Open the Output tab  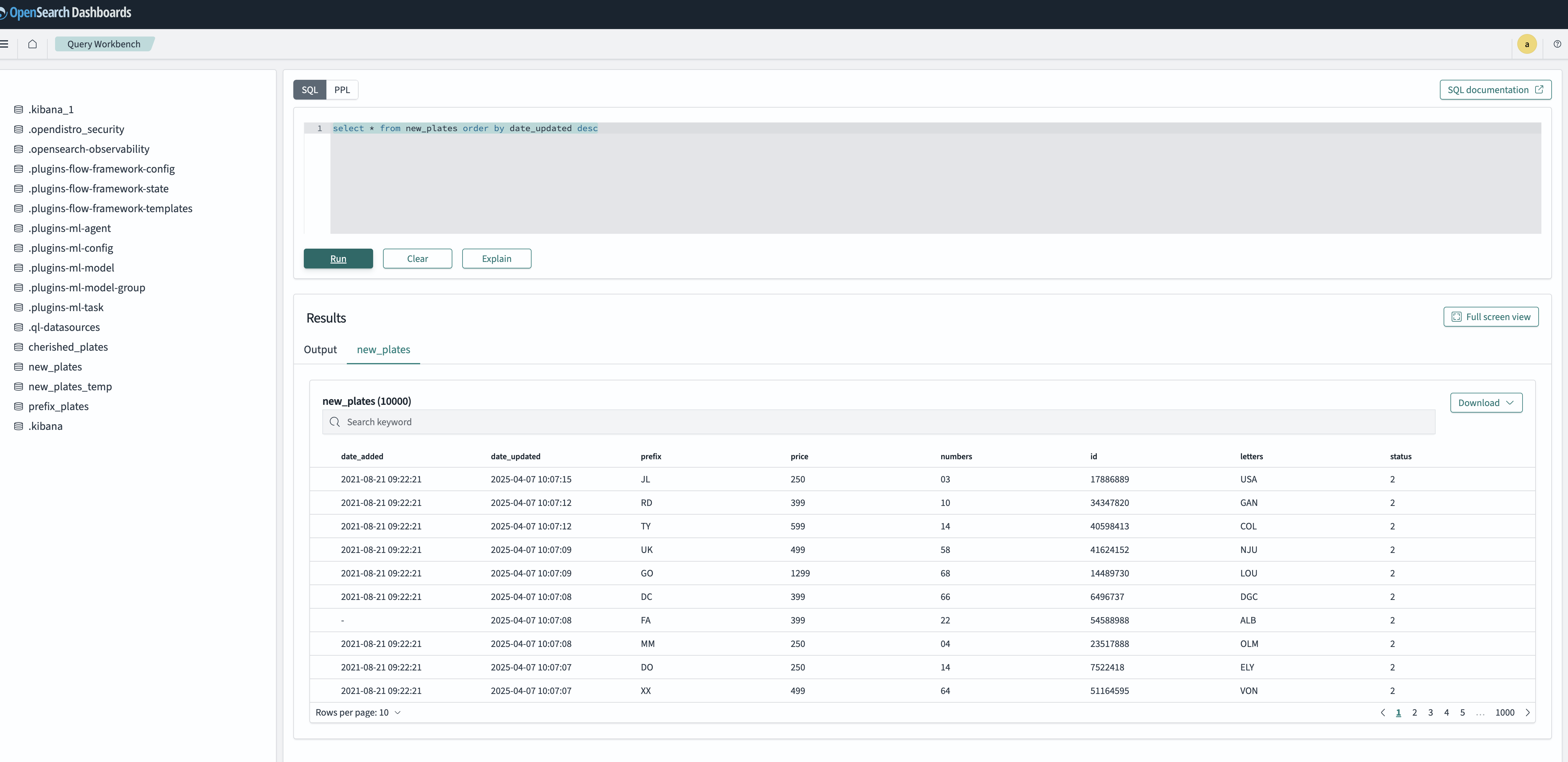click(320, 349)
